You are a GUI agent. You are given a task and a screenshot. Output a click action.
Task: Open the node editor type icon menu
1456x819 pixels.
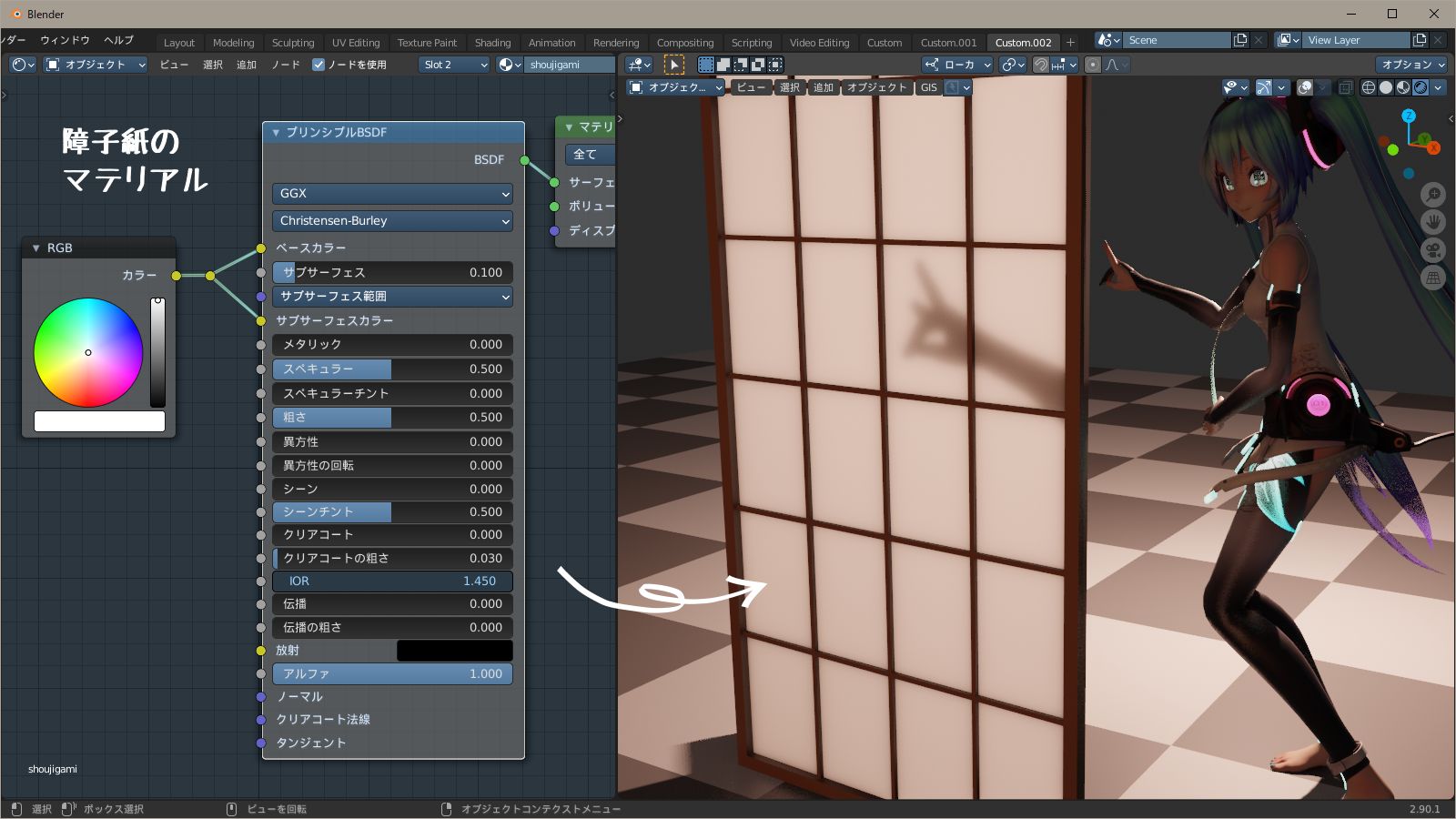tap(23, 65)
